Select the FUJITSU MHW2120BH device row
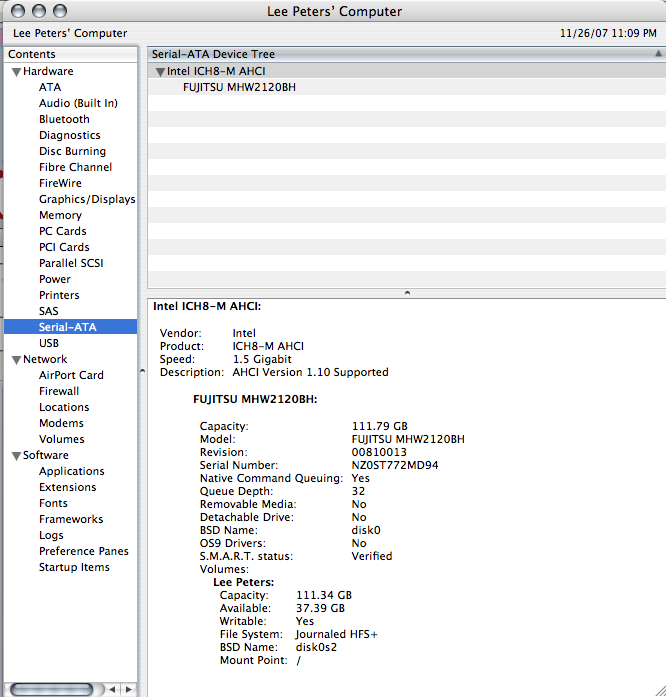This screenshot has width=666, height=697. [x=407, y=87]
